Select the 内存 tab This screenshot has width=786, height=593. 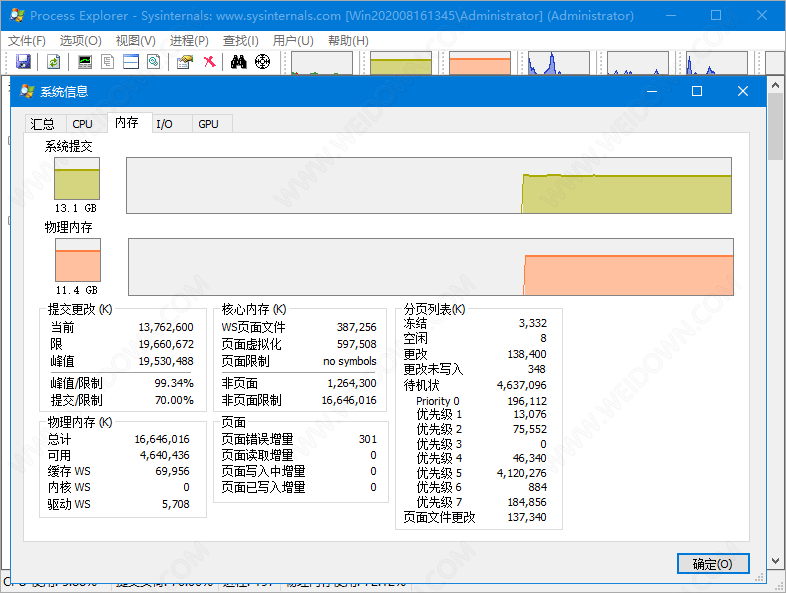click(129, 122)
